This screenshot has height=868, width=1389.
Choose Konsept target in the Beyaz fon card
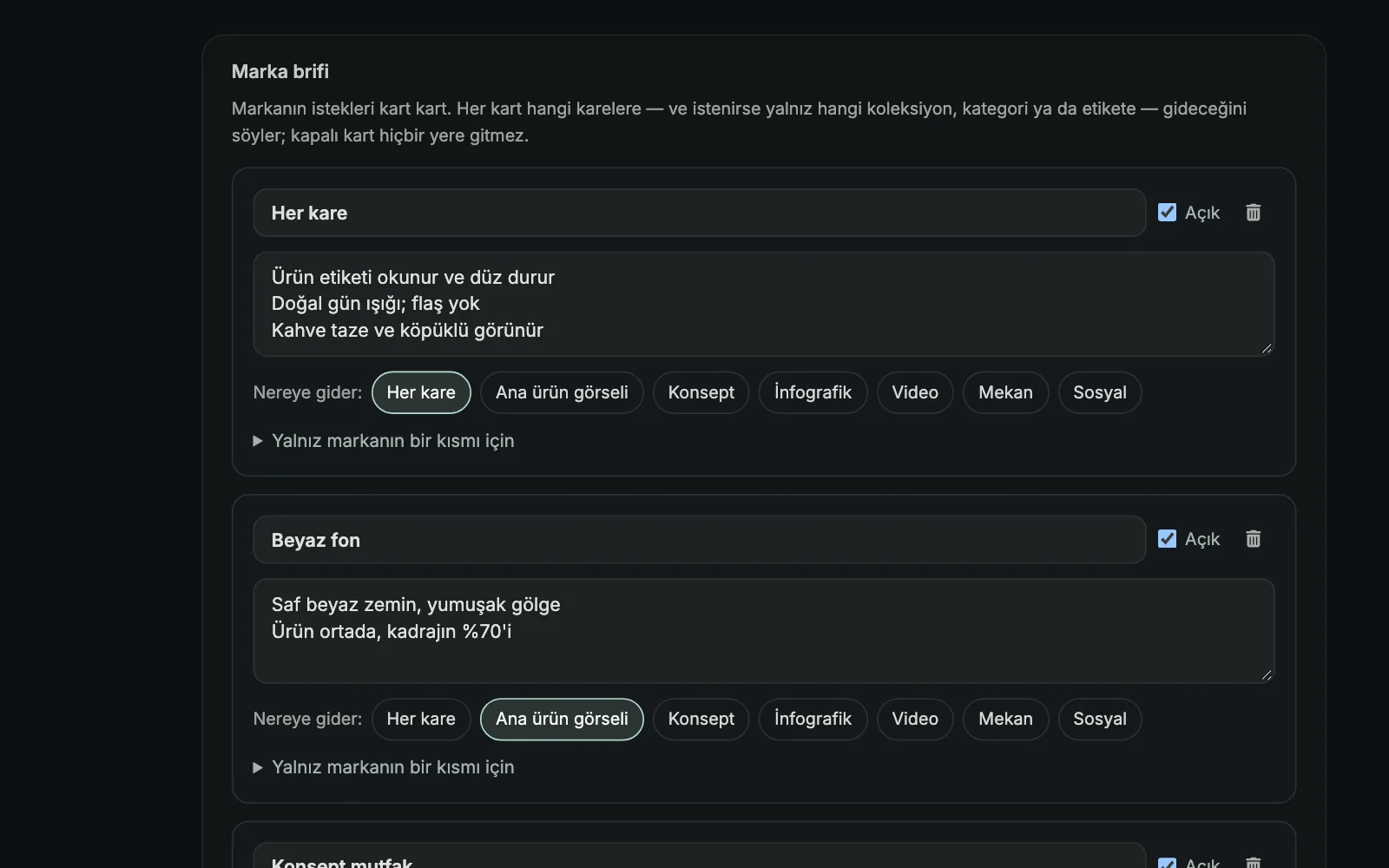click(x=701, y=719)
